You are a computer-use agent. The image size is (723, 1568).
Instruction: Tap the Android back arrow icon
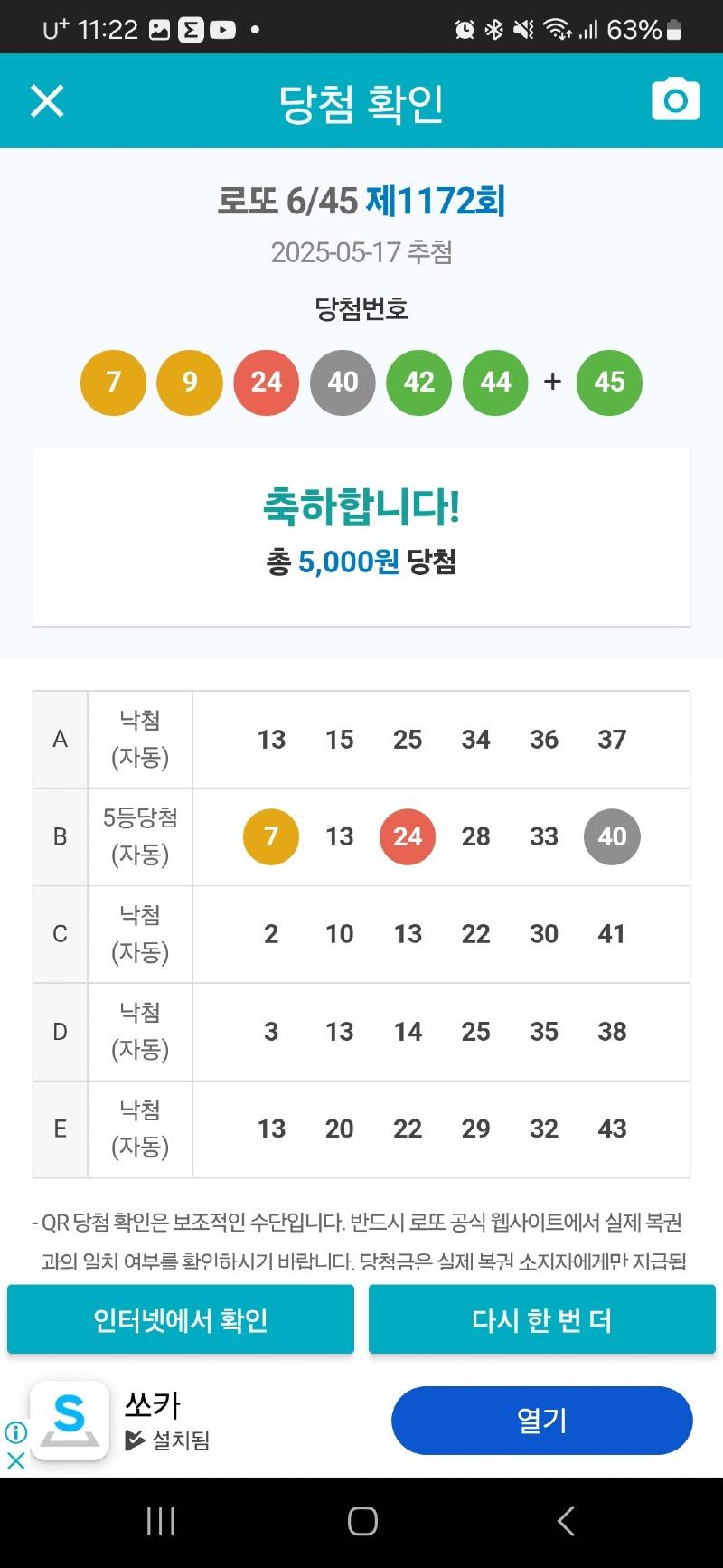coord(566,1521)
